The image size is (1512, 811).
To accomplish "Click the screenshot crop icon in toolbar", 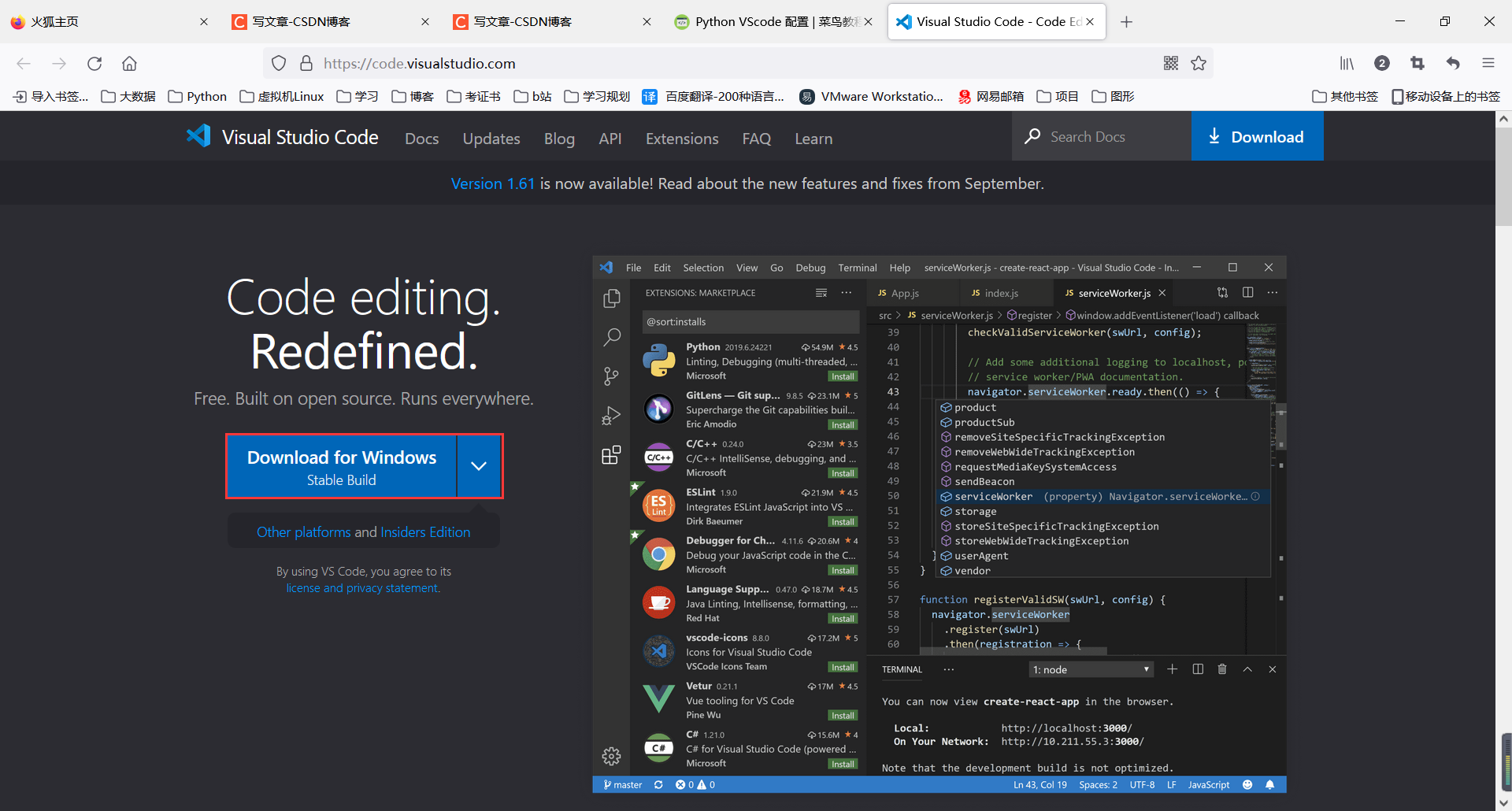I will point(1417,63).
